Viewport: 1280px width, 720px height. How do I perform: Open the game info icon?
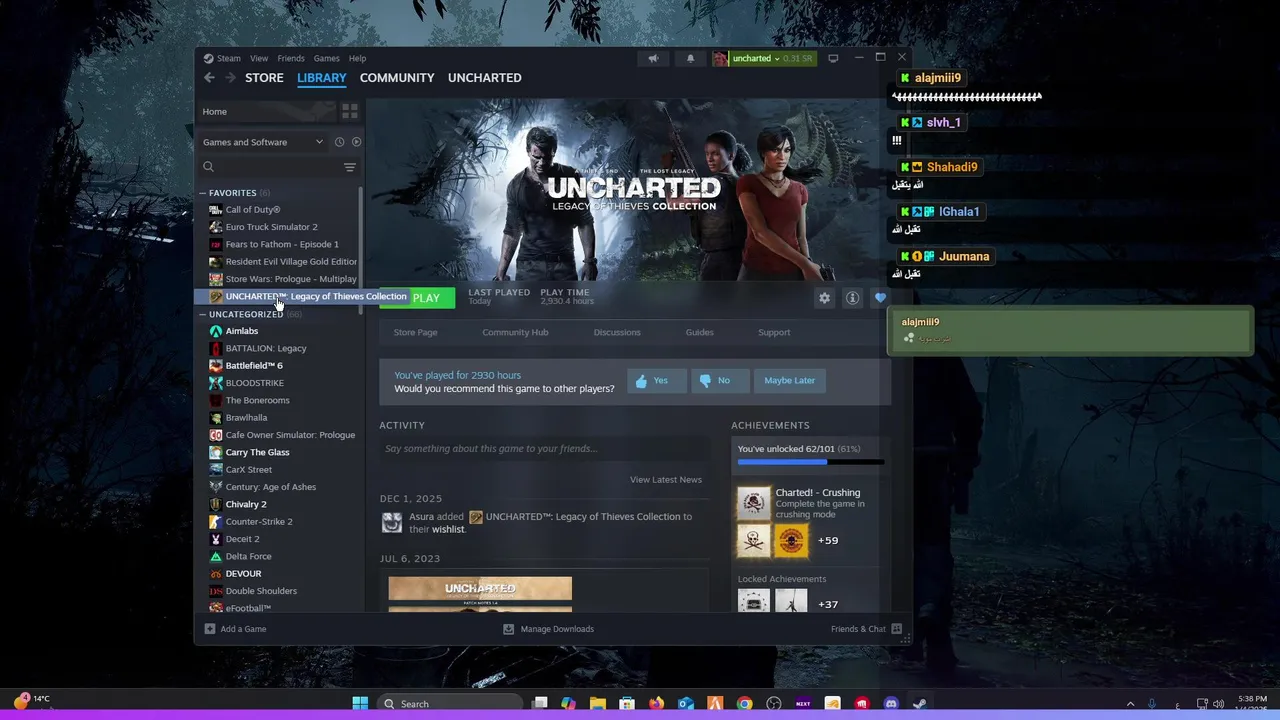click(852, 298)
